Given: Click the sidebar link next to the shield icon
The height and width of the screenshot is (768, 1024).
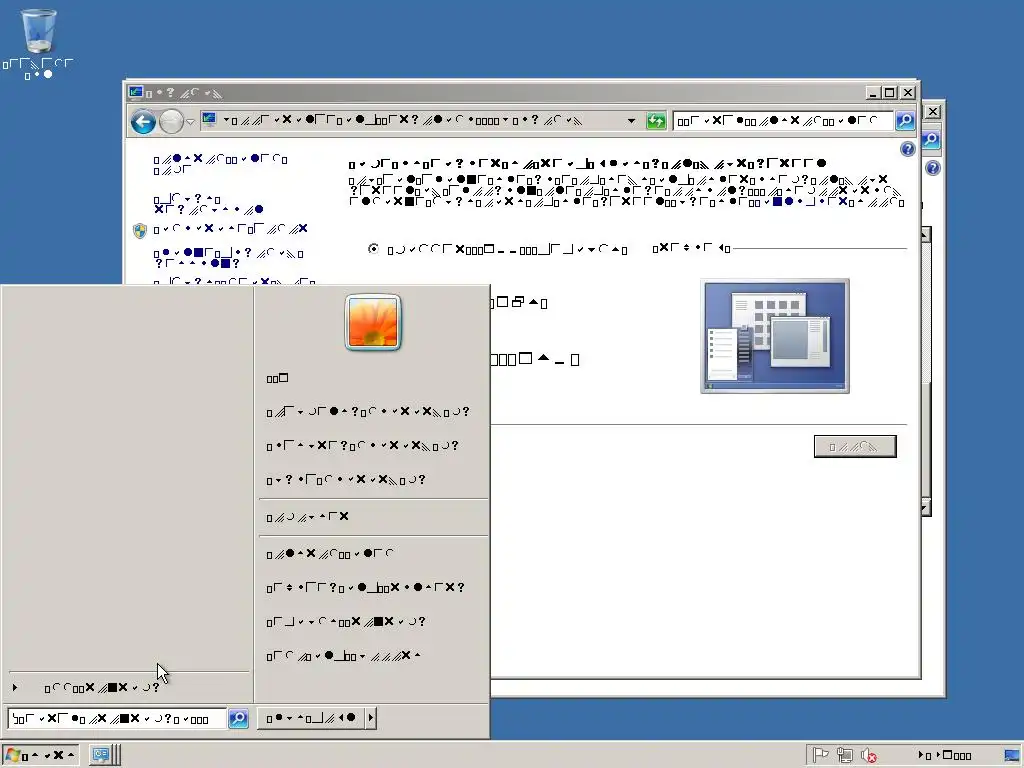Looking at the screenshot, I should (231, 229).
